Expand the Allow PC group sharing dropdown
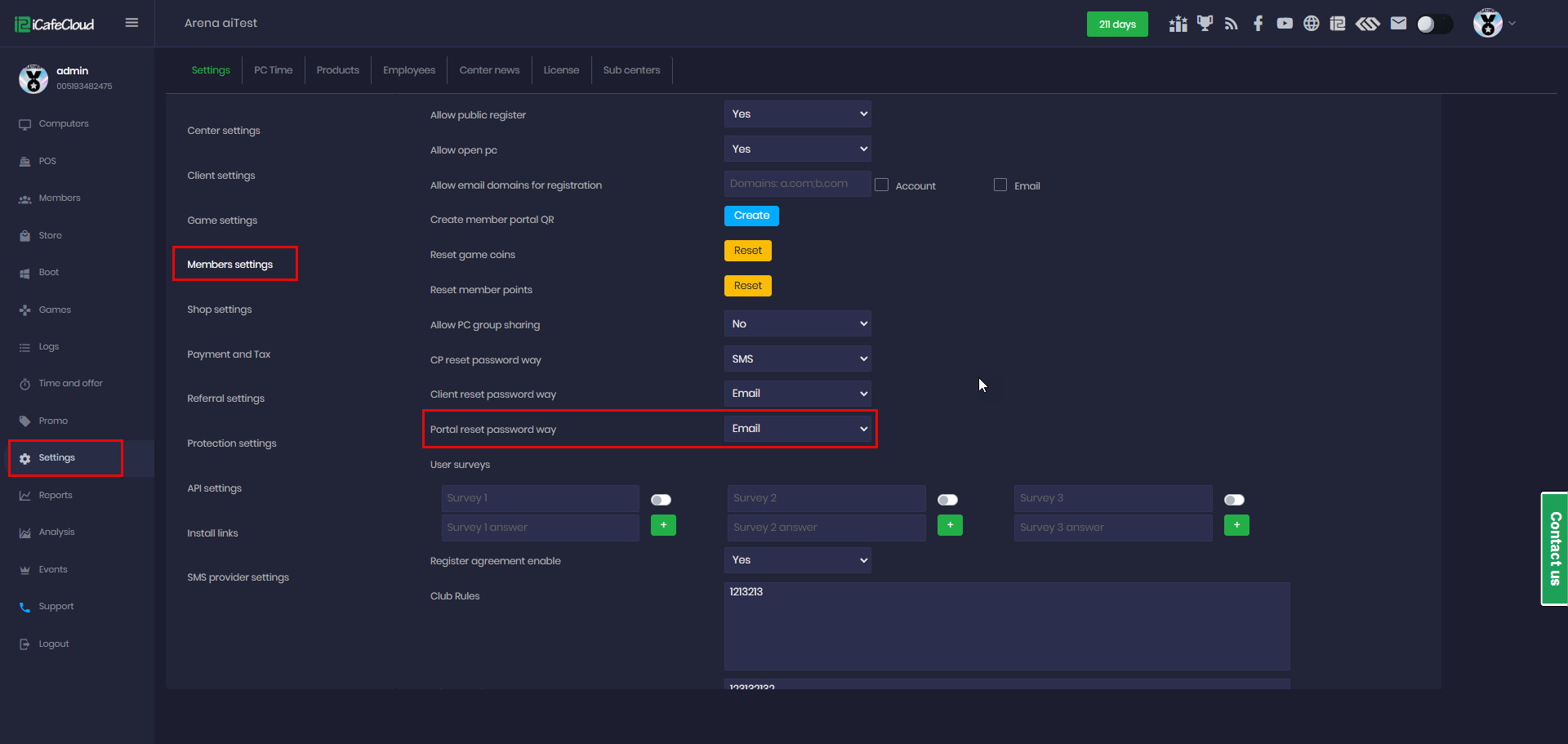Viewport: 1568px width, 744px height. 797,324
